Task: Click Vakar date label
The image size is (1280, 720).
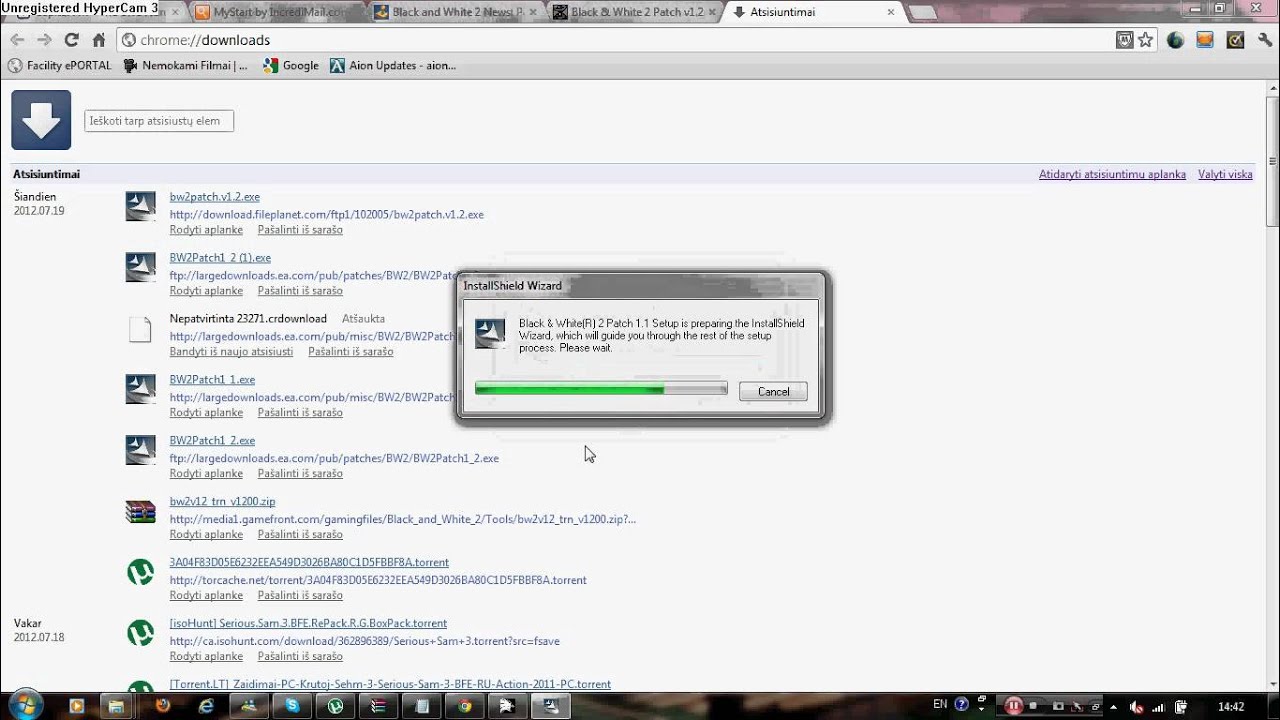Action: [28, 623]
